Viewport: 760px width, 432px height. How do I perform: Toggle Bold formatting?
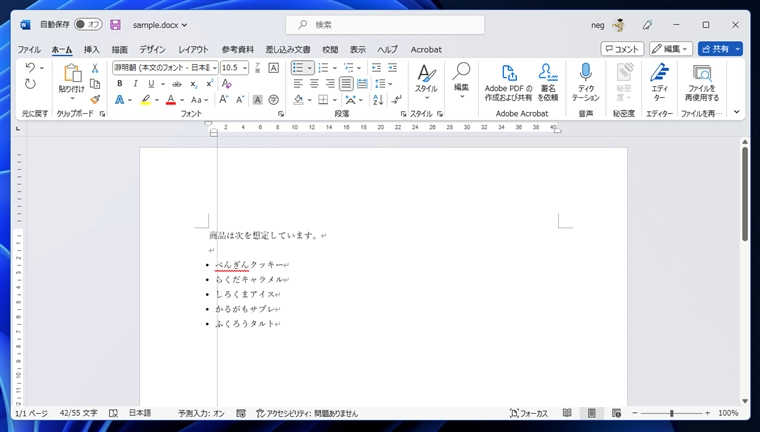[120, 84]
